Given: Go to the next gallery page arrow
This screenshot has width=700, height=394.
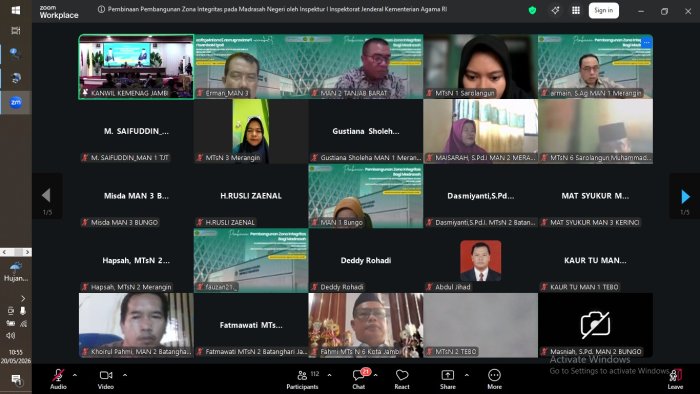Looking at the screenshot, I should tap(685, 196).
